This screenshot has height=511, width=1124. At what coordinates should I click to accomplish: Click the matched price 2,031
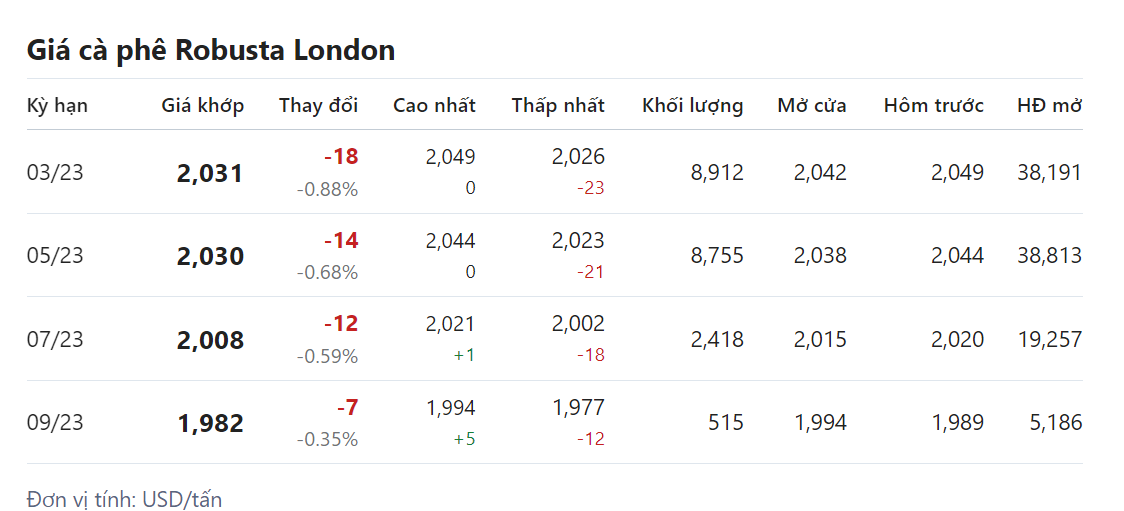click(x=210, y=173)
